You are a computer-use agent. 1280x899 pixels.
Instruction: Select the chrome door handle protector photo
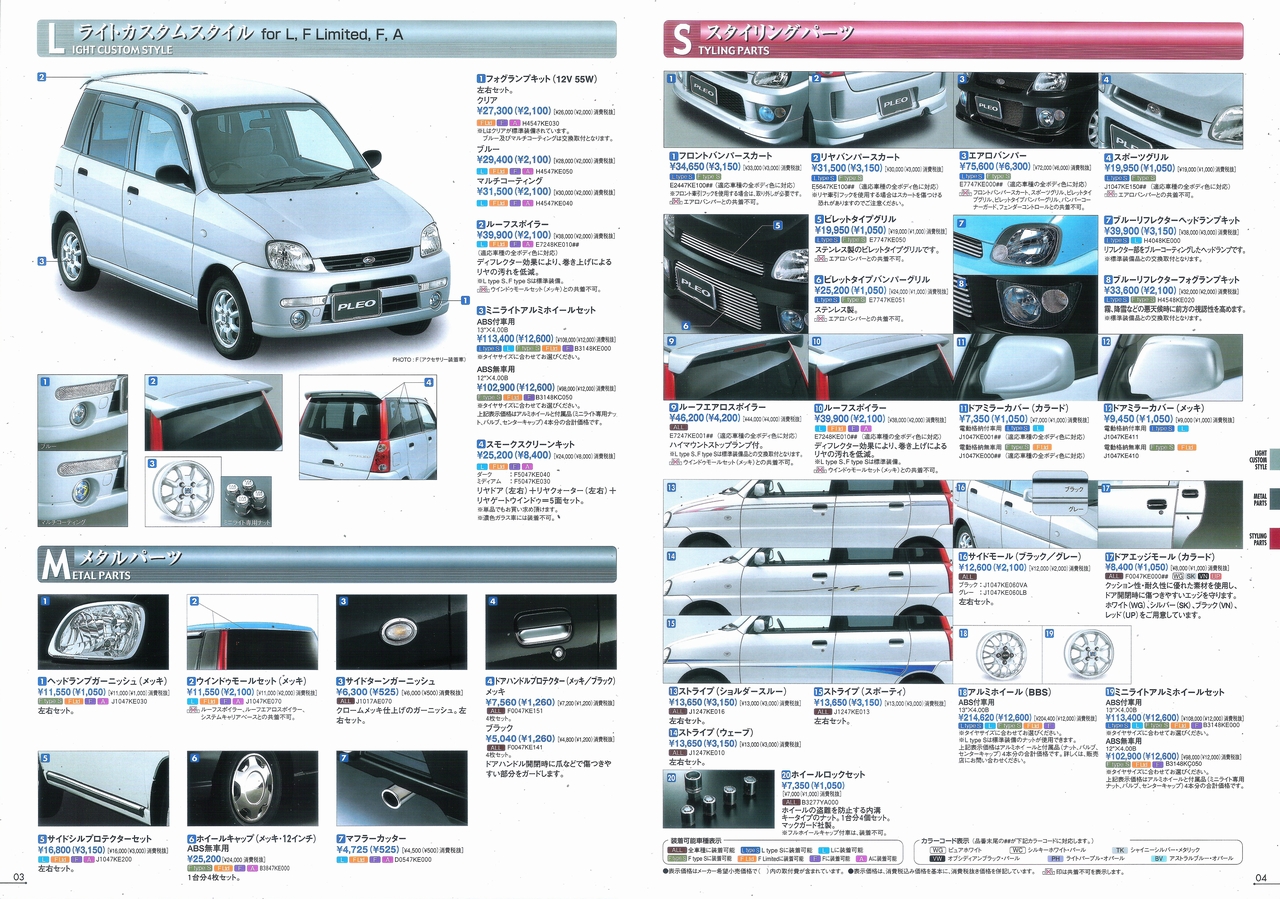[x=551, y=633]
